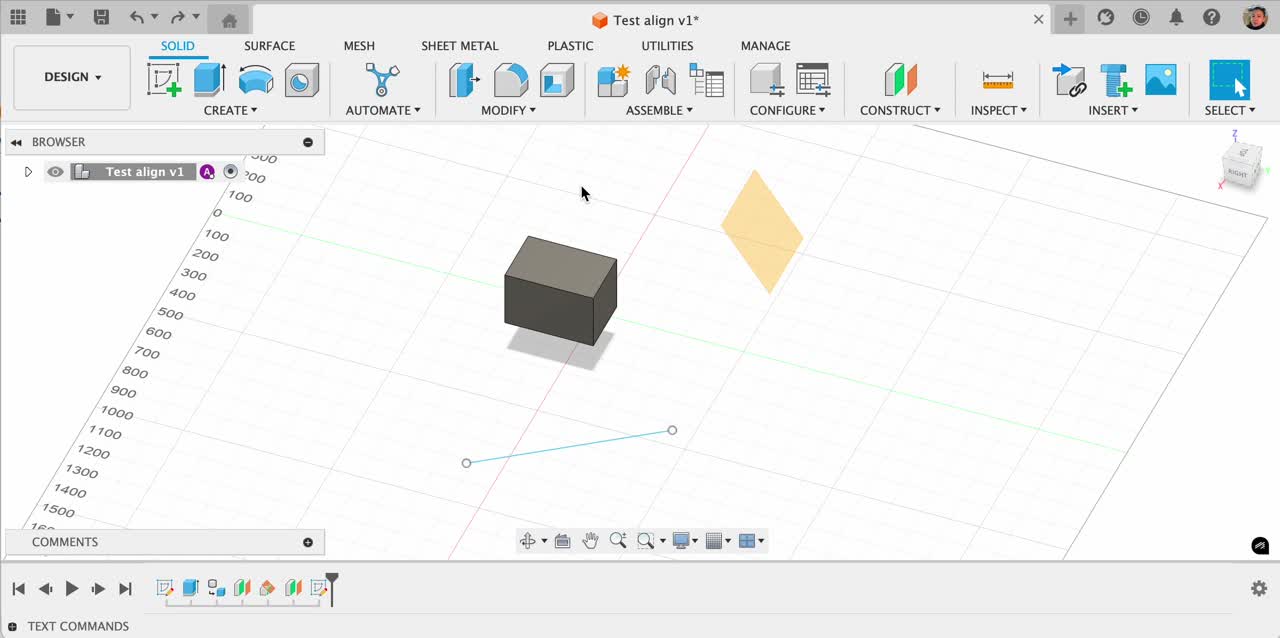This screenshot has width=1280, height=638.
Task: Open display settings from the navigation bar
Action: (x=683, y=540)
